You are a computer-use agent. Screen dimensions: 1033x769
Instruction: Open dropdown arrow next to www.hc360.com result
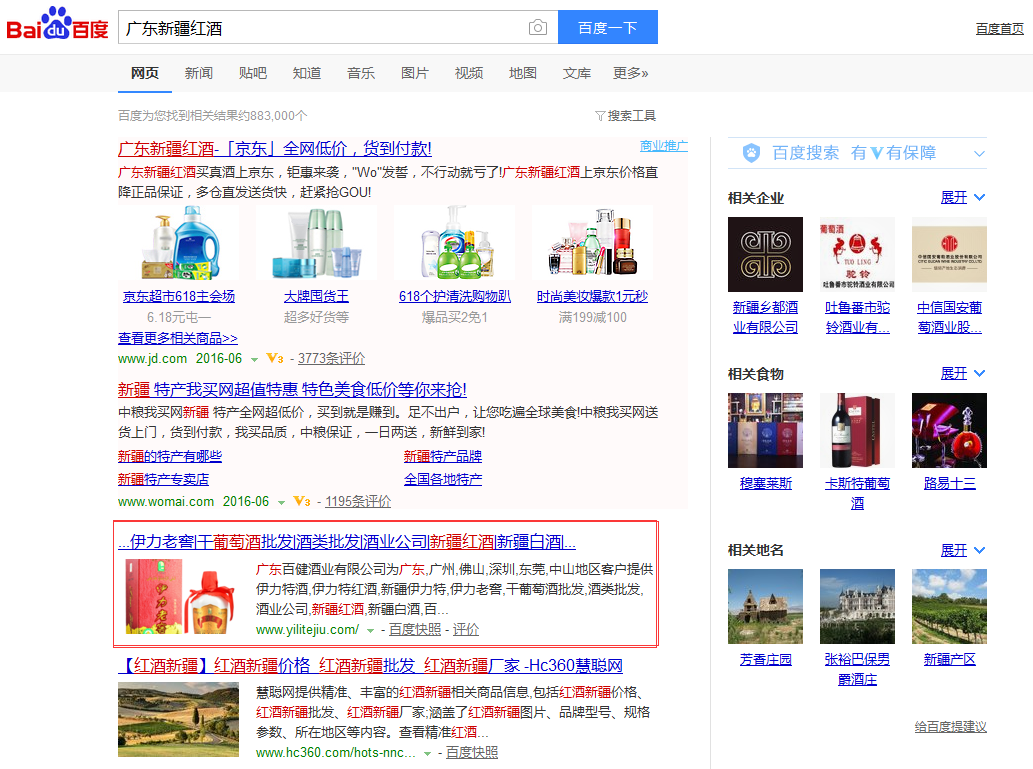pos(428,753)
